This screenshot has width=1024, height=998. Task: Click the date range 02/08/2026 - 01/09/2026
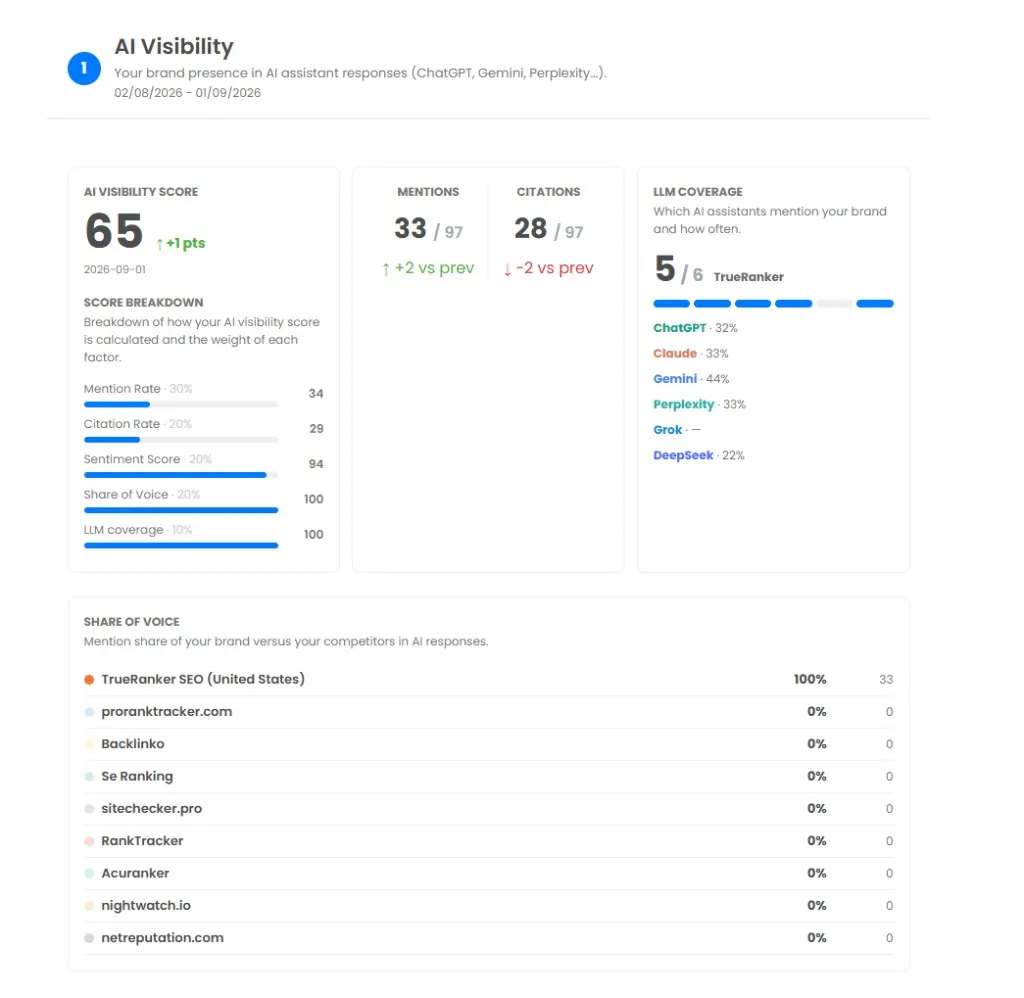[187, 93]
